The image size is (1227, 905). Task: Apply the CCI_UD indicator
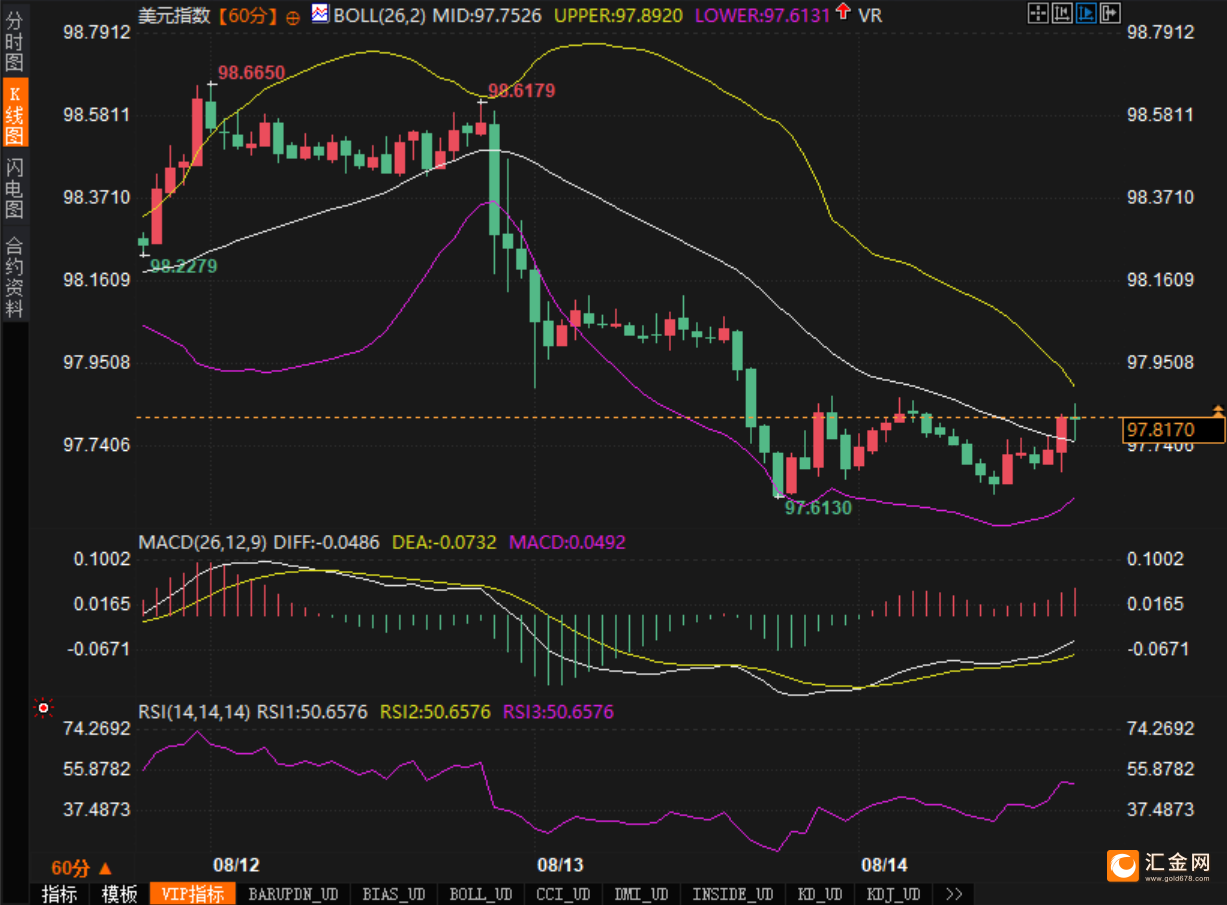(563, 894)
